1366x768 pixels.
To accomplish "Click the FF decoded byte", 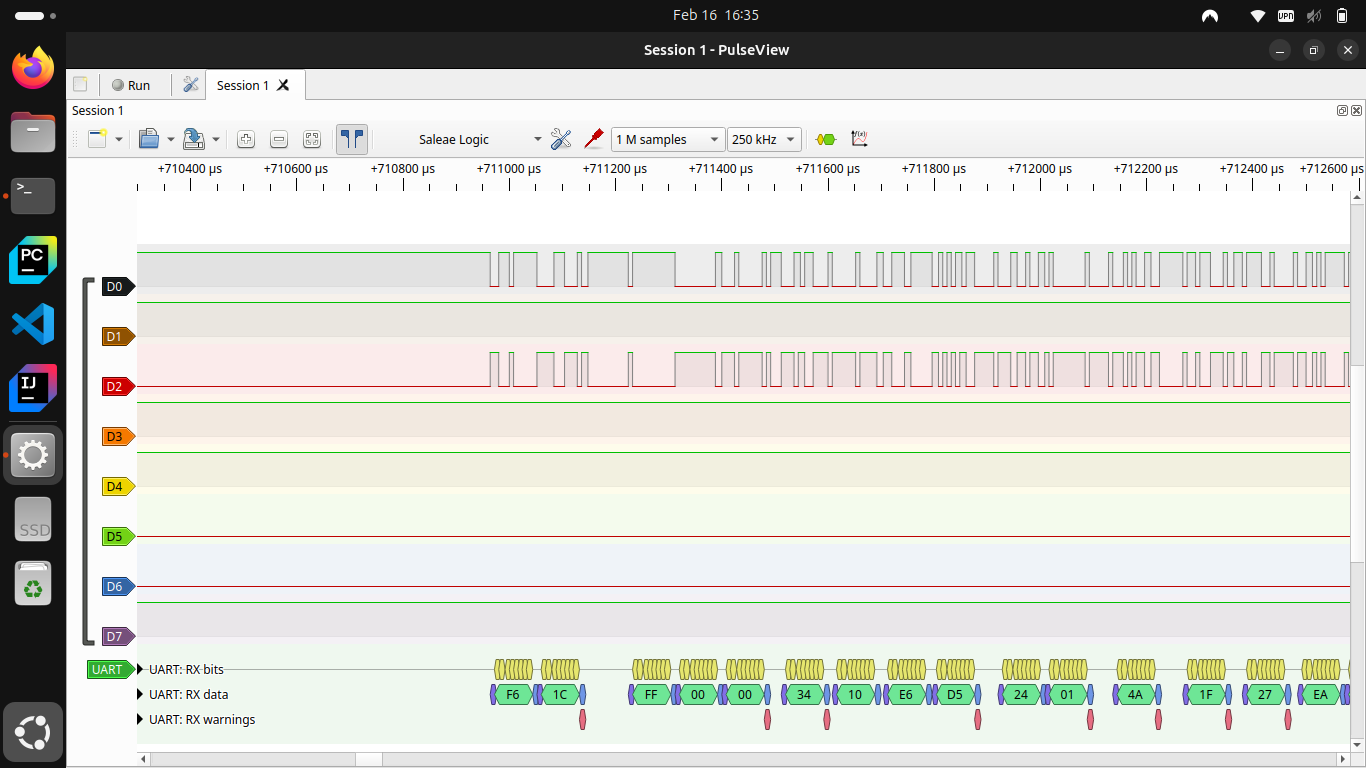I will pyautogui.click(x=651, y=694).
